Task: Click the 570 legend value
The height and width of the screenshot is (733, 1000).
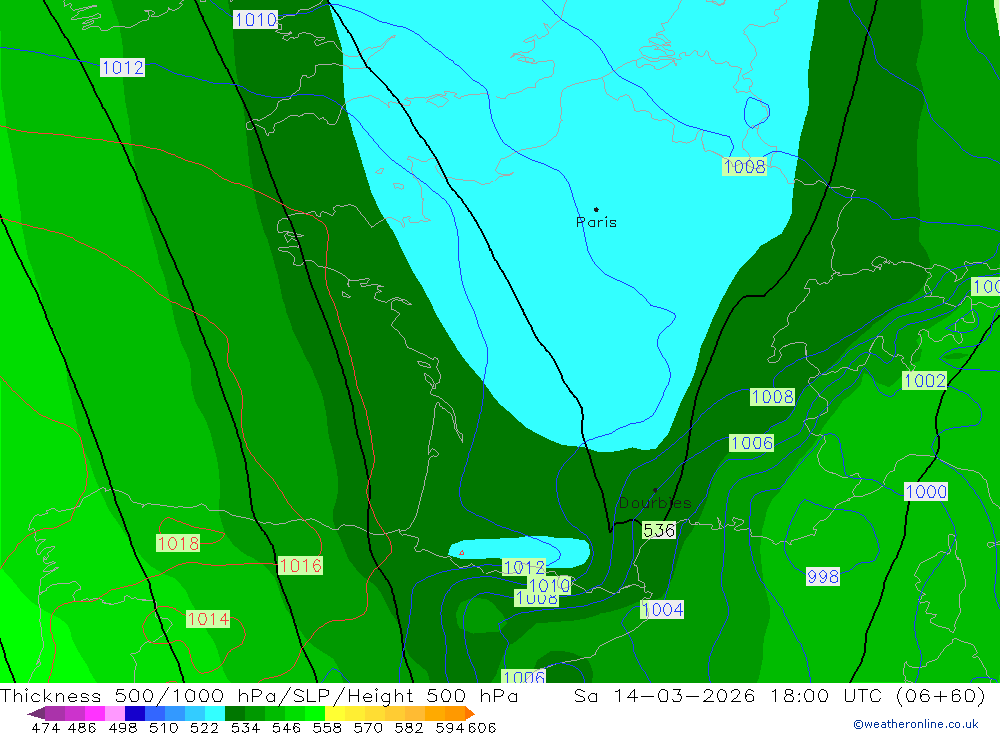Action: [x=368, y=728]
